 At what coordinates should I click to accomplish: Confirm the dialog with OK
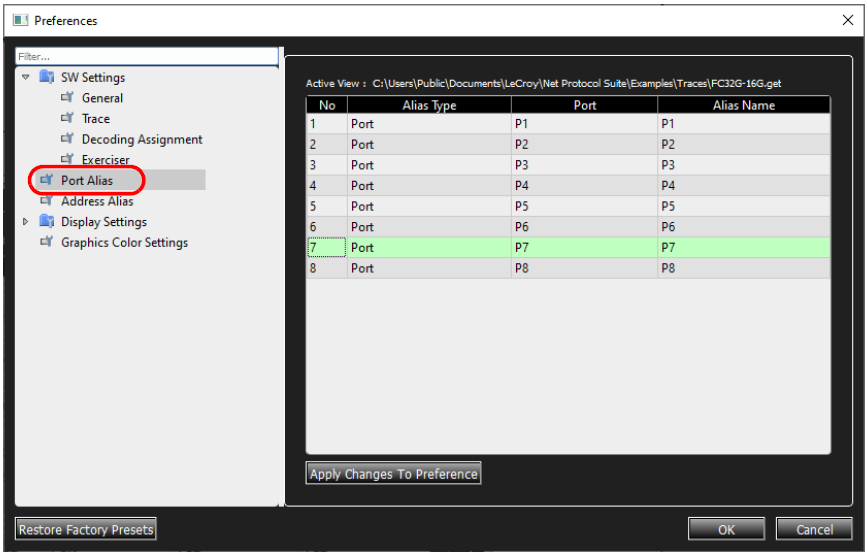pos(726,529)
